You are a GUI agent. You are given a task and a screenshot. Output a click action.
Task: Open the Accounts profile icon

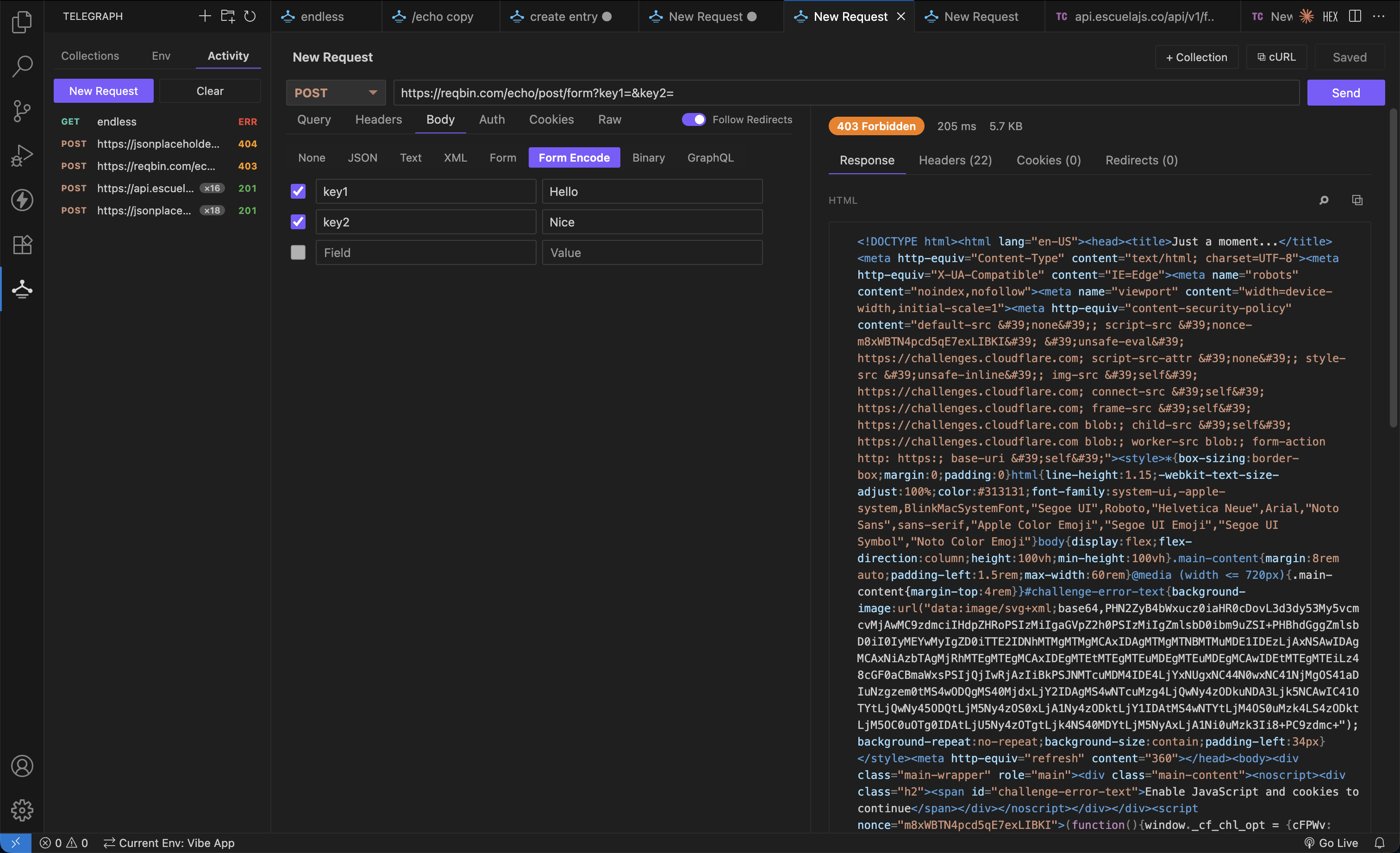[22, 765]
